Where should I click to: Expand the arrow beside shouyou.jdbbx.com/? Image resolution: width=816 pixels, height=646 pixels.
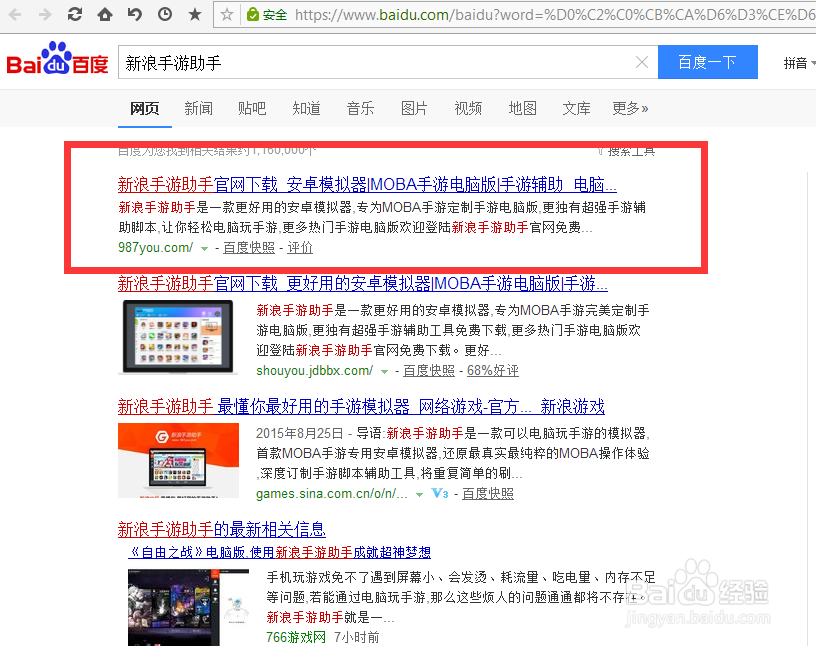click(x=385, y=372)
